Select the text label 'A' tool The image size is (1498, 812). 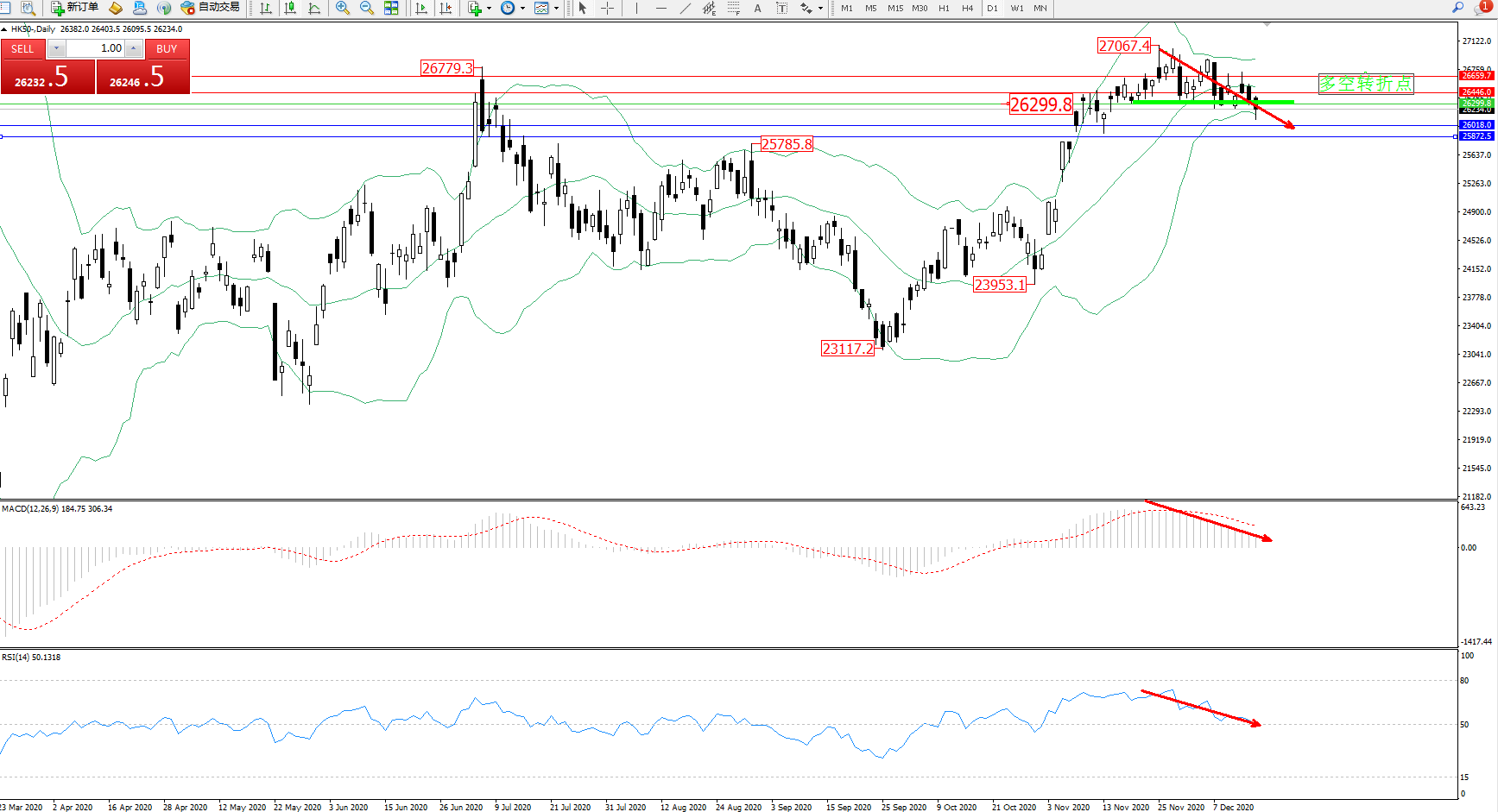757,8
